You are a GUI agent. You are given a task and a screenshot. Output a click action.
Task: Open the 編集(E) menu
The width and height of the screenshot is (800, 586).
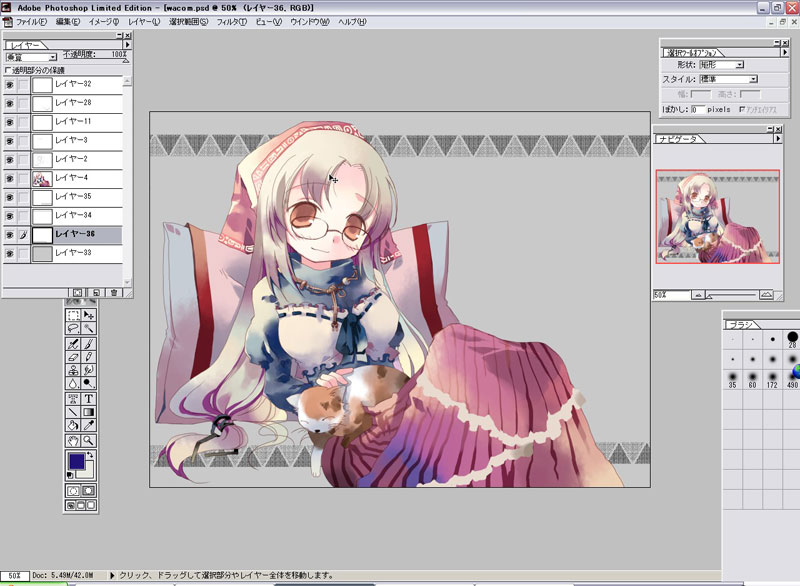[x=68, y=22]
